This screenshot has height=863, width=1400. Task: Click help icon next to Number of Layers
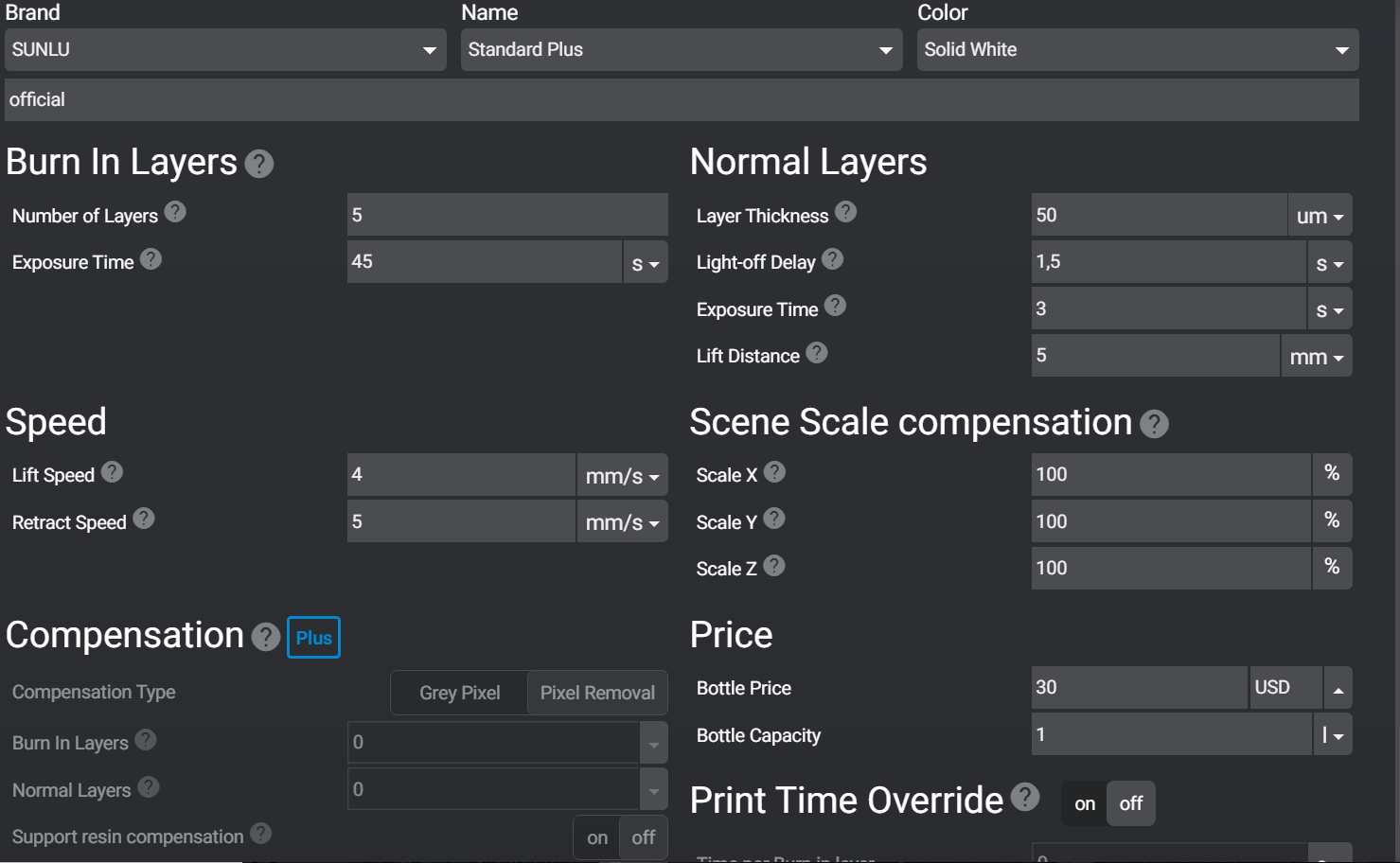coord(175,212)
